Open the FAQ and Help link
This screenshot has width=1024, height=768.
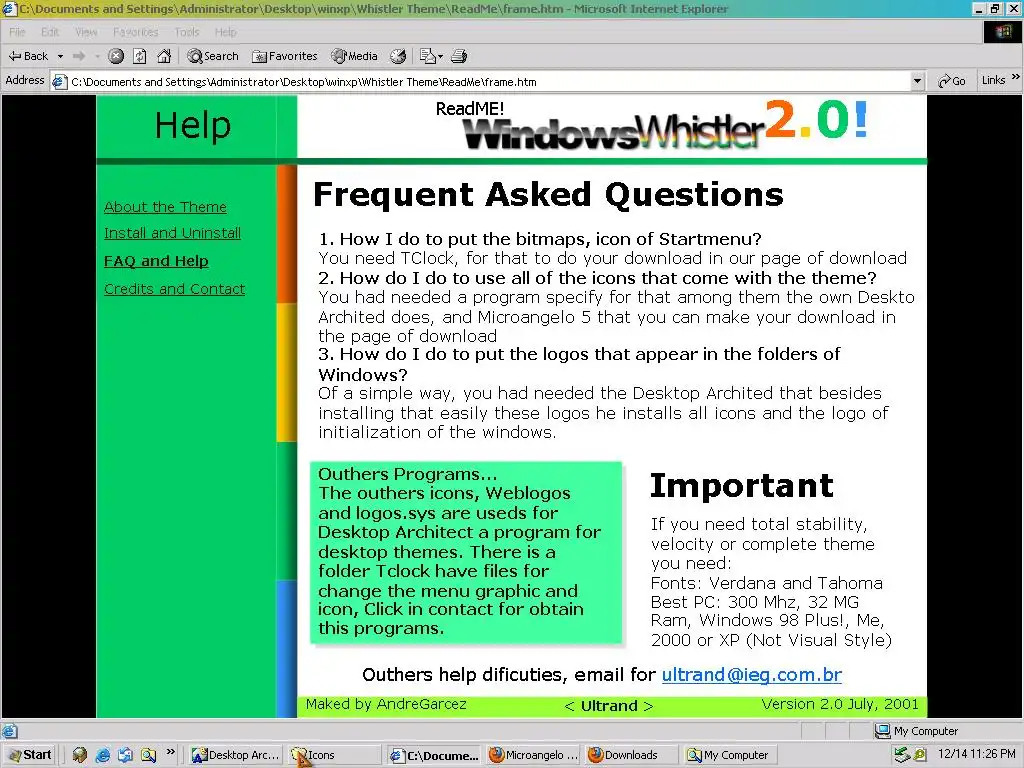(x=156, y=261)
